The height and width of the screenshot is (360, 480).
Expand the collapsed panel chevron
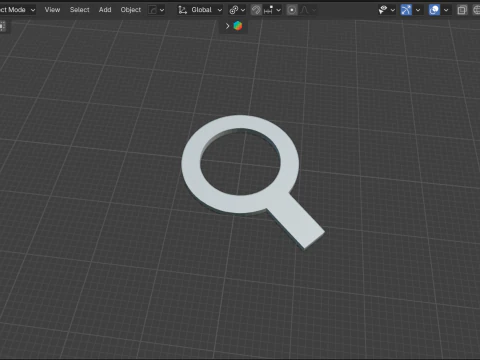click(x=227, y=26)
